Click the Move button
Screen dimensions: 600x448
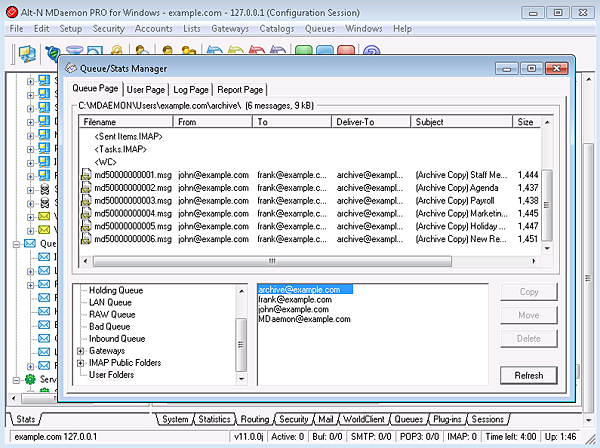529,315
